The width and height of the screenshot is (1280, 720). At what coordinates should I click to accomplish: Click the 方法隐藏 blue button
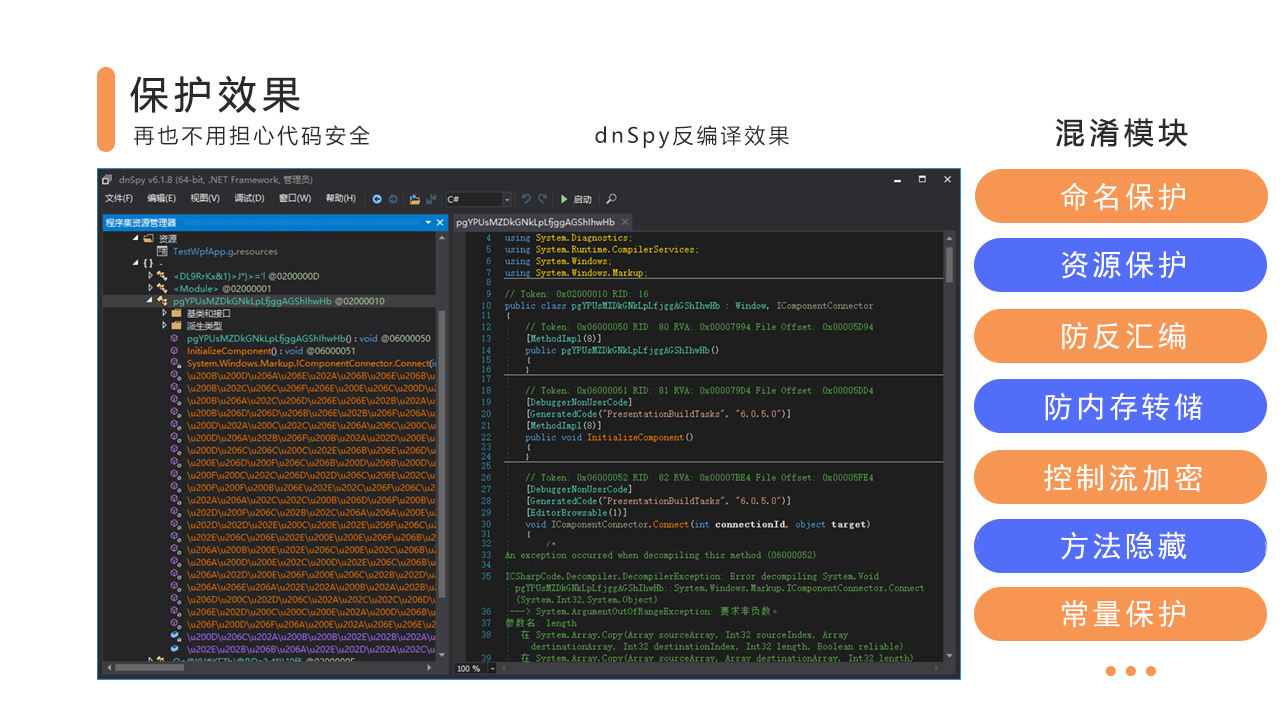click(1121, 546)
